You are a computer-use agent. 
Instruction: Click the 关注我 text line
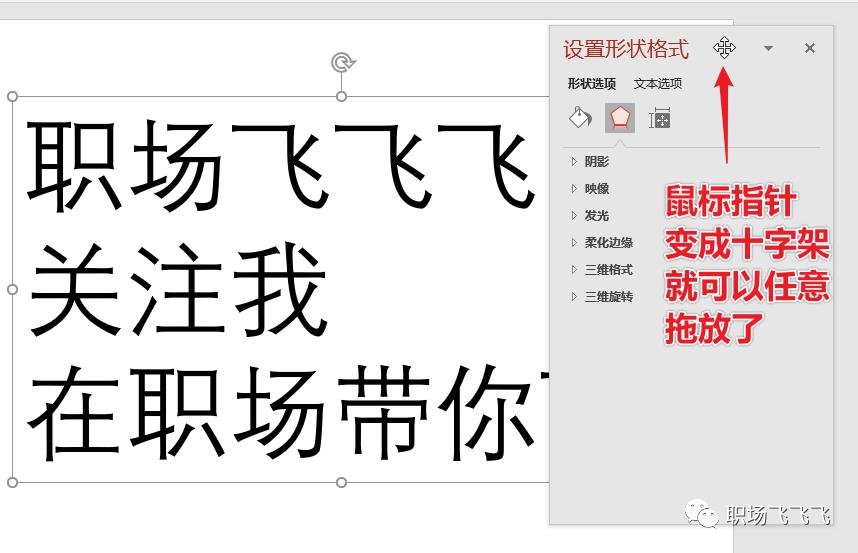point(178,290)
